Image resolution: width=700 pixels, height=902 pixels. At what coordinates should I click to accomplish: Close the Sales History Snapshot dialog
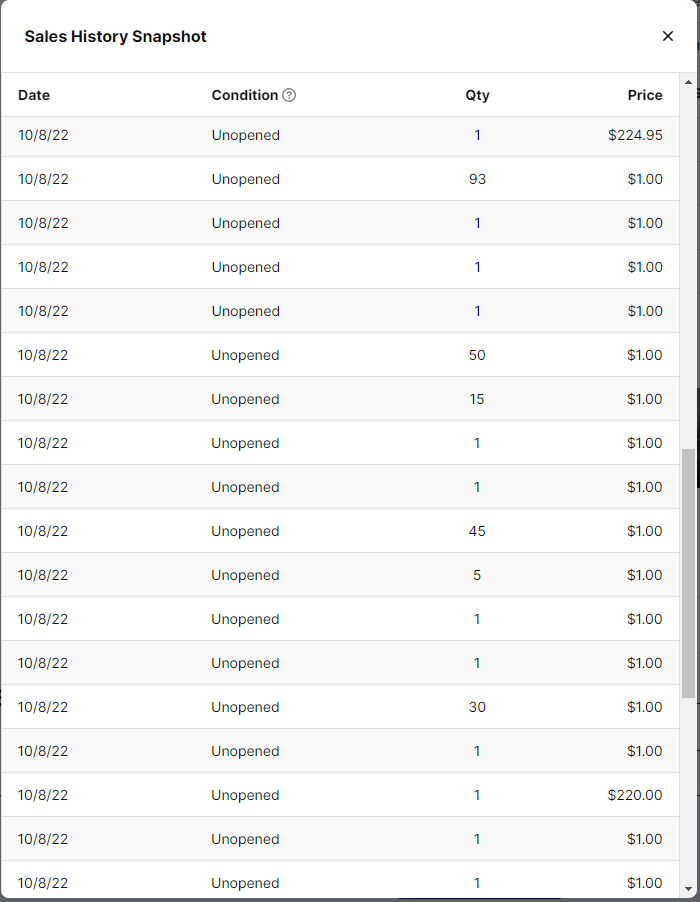tap(668, 36)
